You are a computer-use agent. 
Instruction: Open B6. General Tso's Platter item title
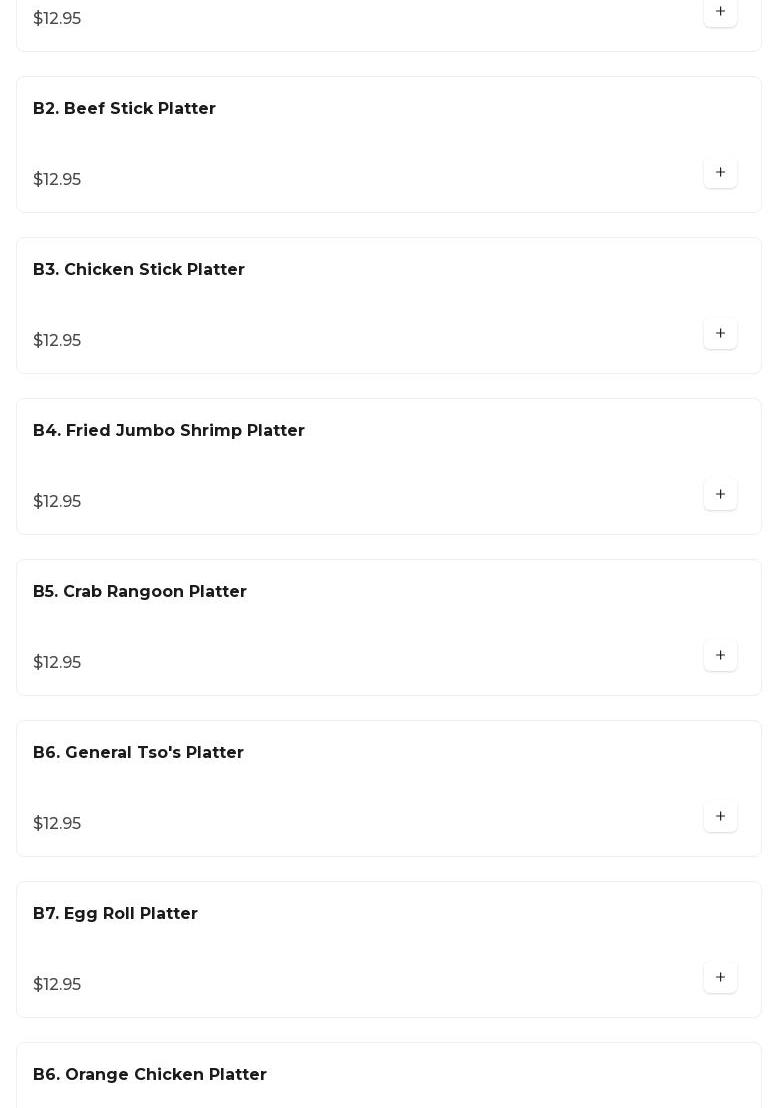coord(138,753)
